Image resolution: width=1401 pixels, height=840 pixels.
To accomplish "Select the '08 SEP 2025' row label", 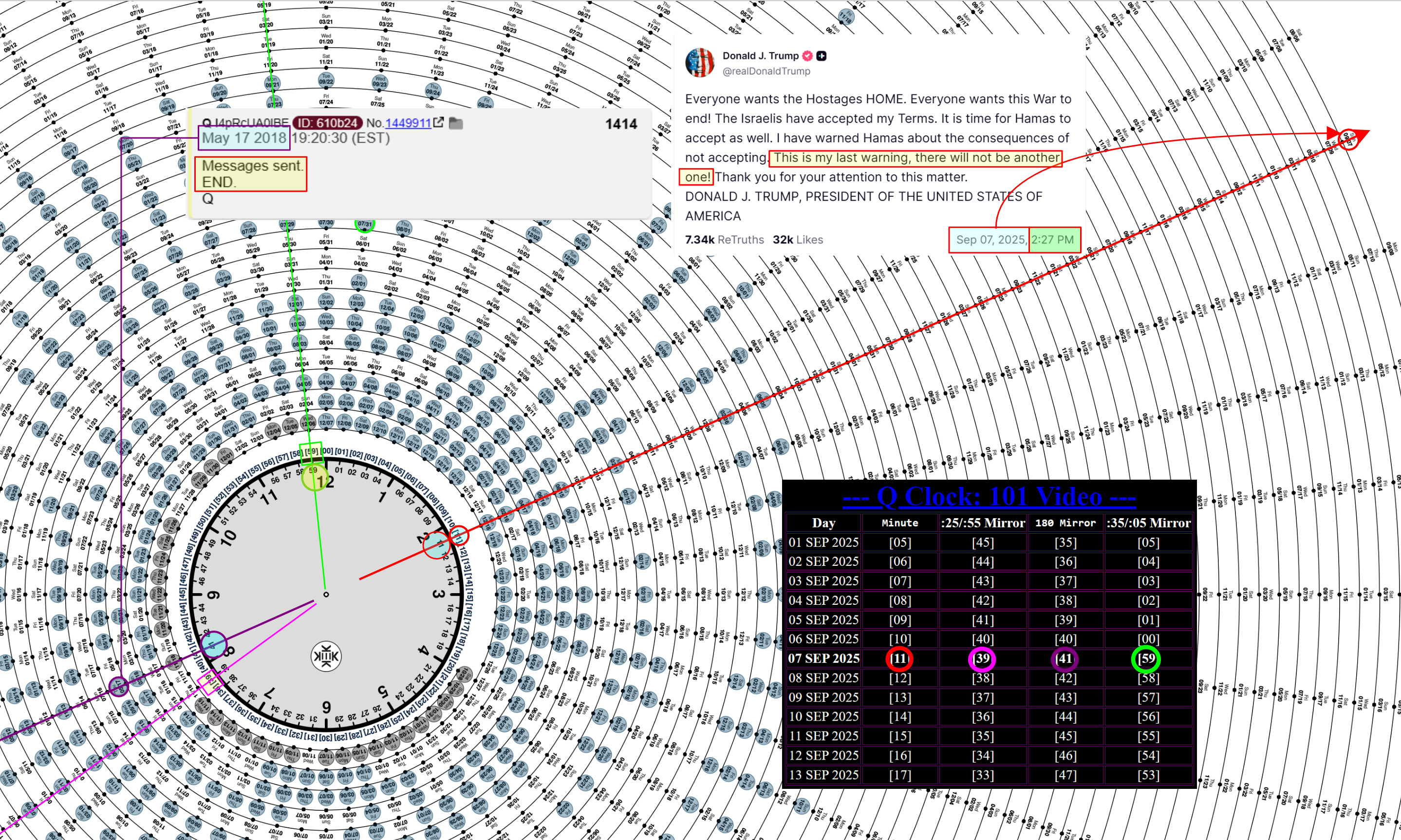I will (x=823, y=677).
